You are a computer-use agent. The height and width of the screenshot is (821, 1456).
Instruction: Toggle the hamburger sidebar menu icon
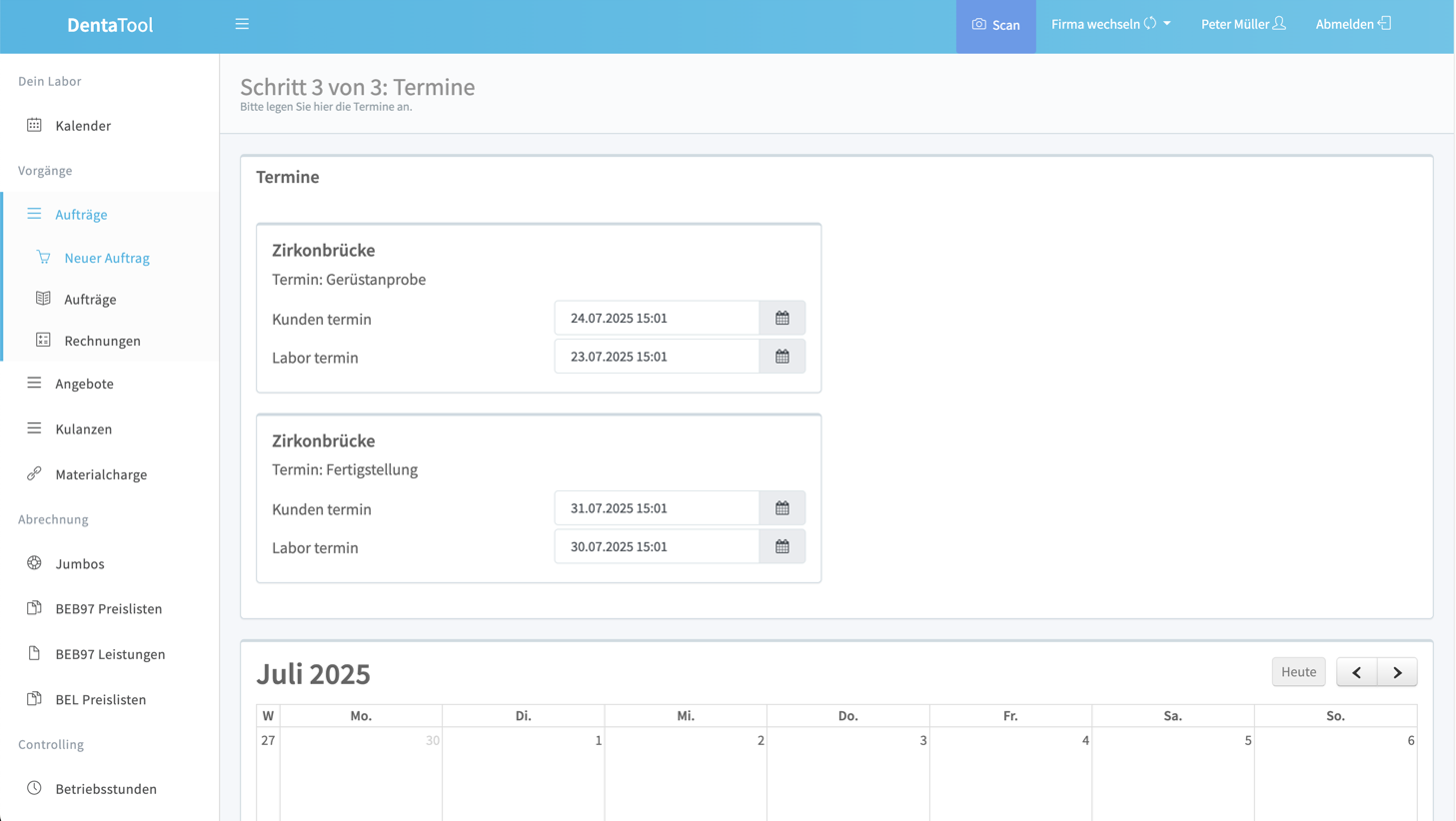point(242,24)
